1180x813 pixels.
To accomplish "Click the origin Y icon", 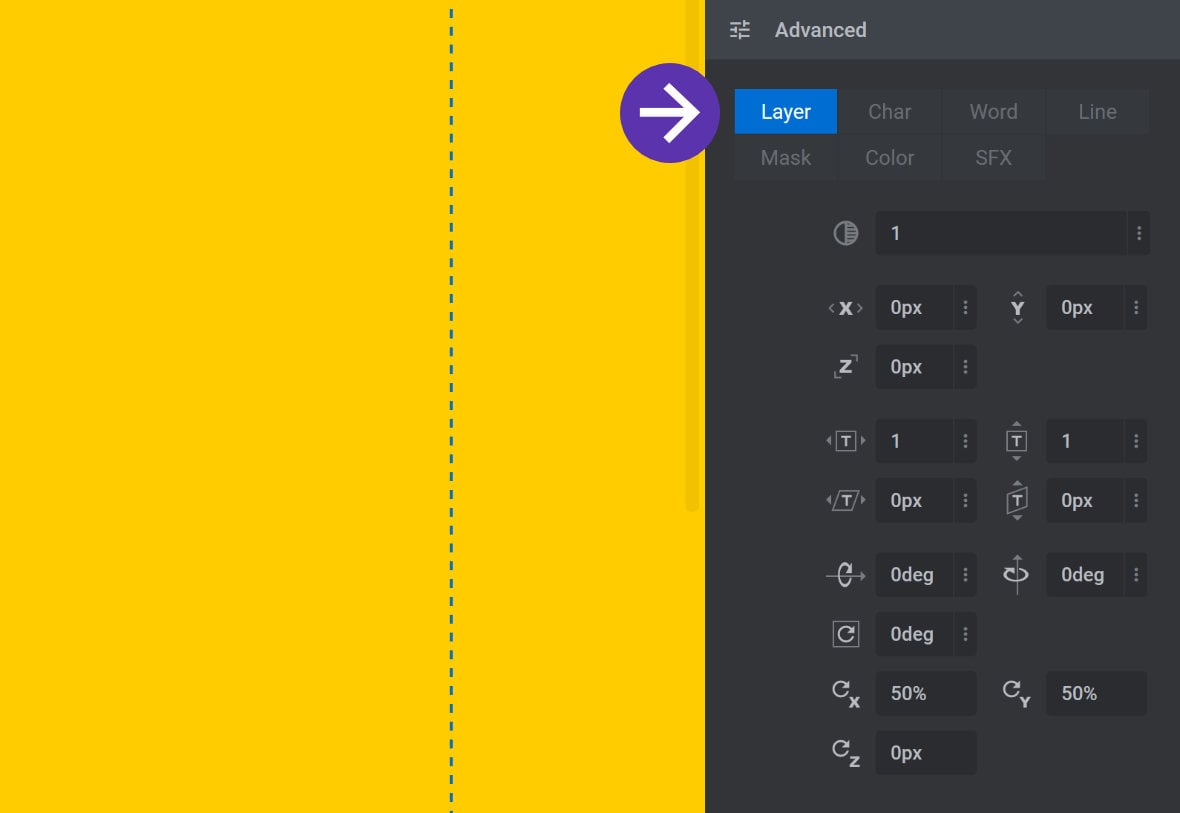I will pyautogui.click(x=1017, y=694).
